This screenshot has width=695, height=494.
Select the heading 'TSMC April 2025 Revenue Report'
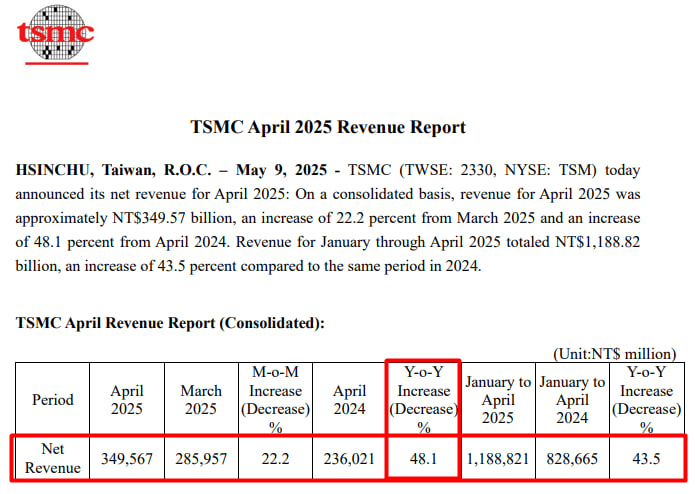point(328,127)
